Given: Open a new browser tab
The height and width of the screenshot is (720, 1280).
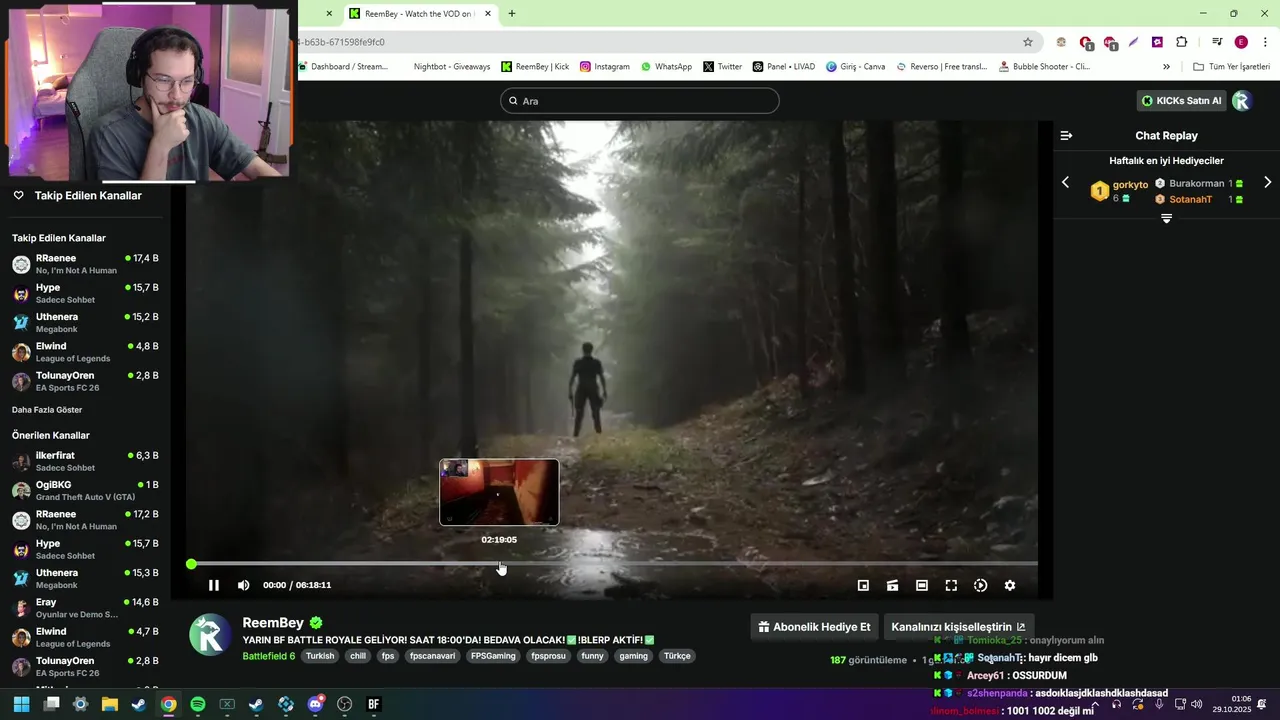Looking at the screenshot, I should (512, 14).
